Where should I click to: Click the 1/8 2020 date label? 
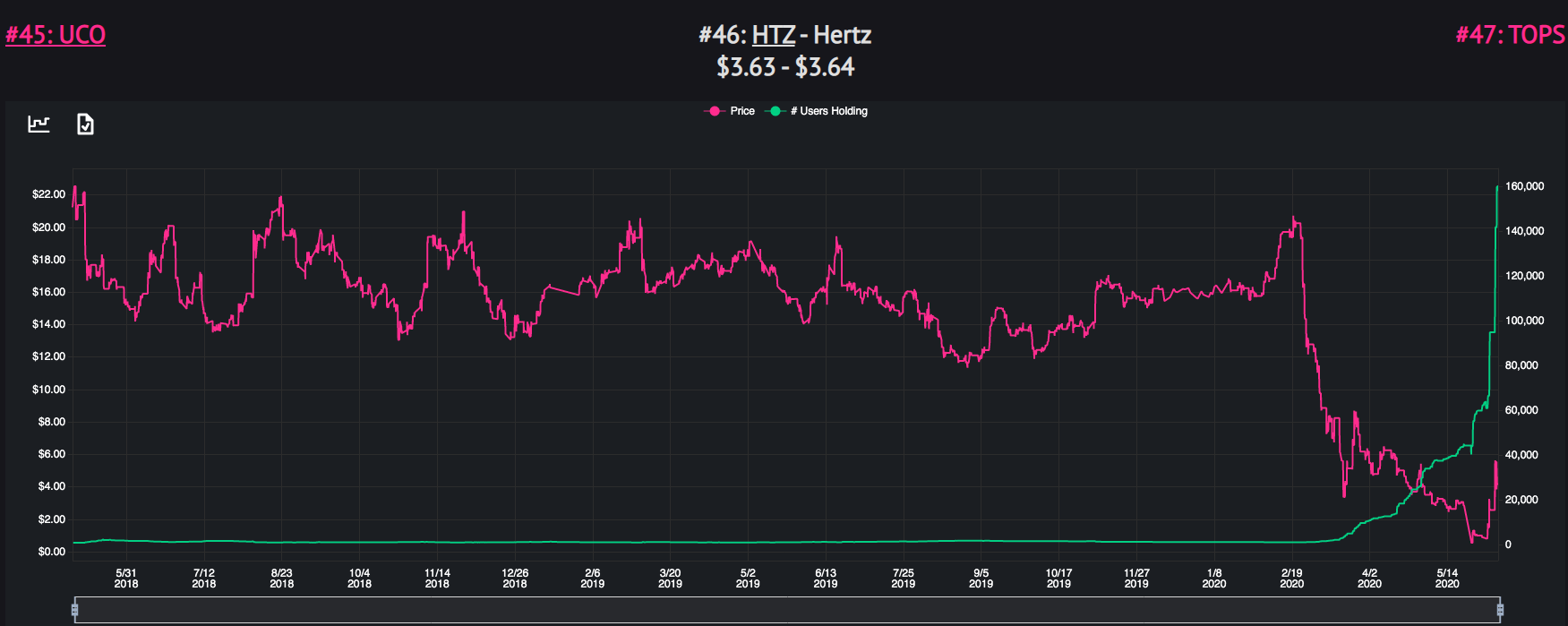(1214, 579)
